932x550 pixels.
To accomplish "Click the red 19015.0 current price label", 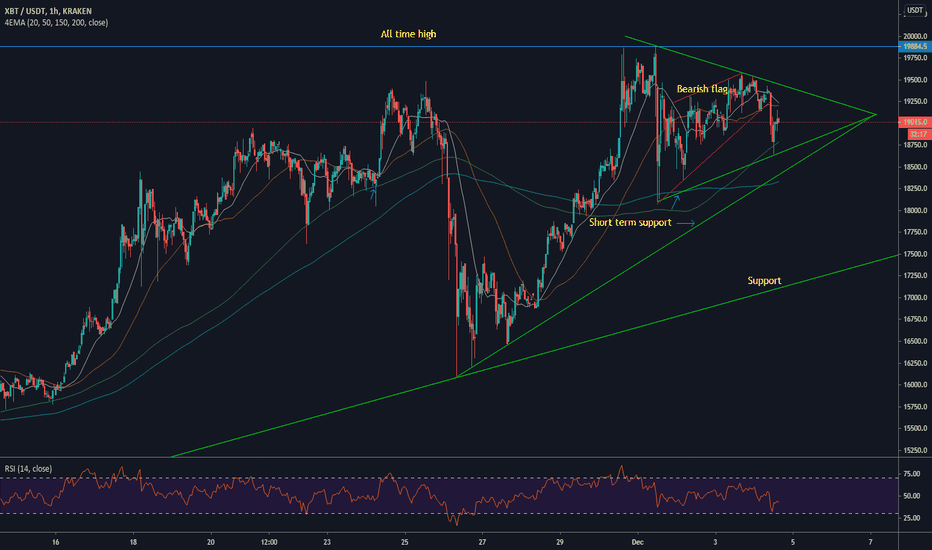I will click(915, 122).
